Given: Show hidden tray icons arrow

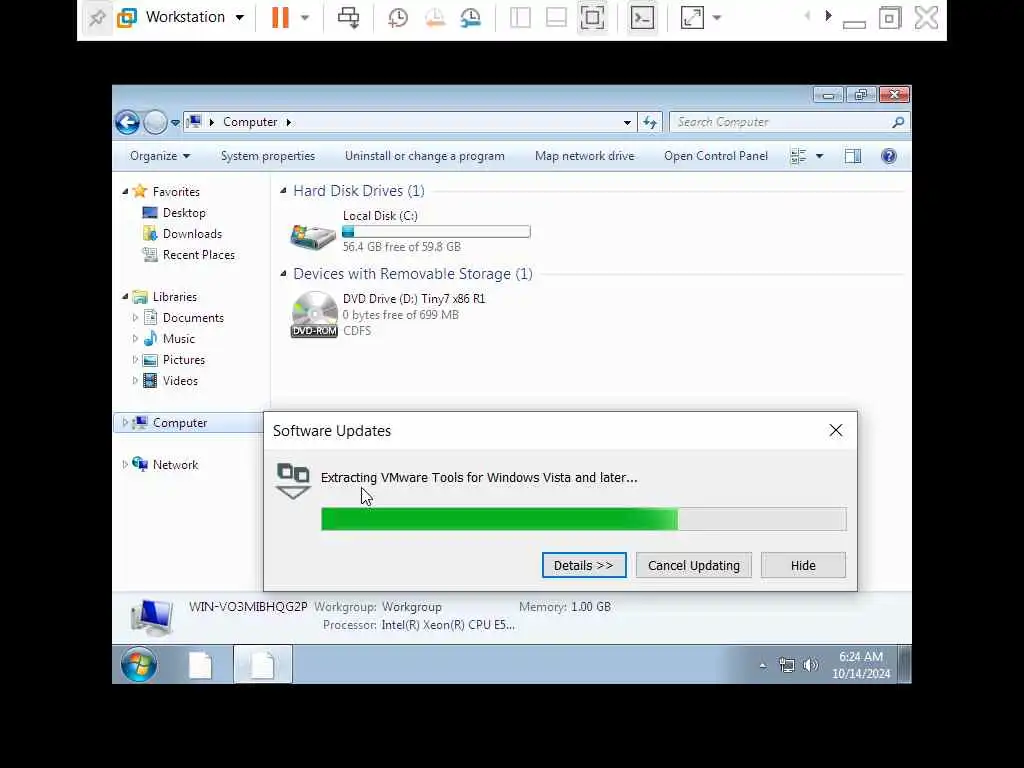Looking at the screenshot, I should [763, 665].
